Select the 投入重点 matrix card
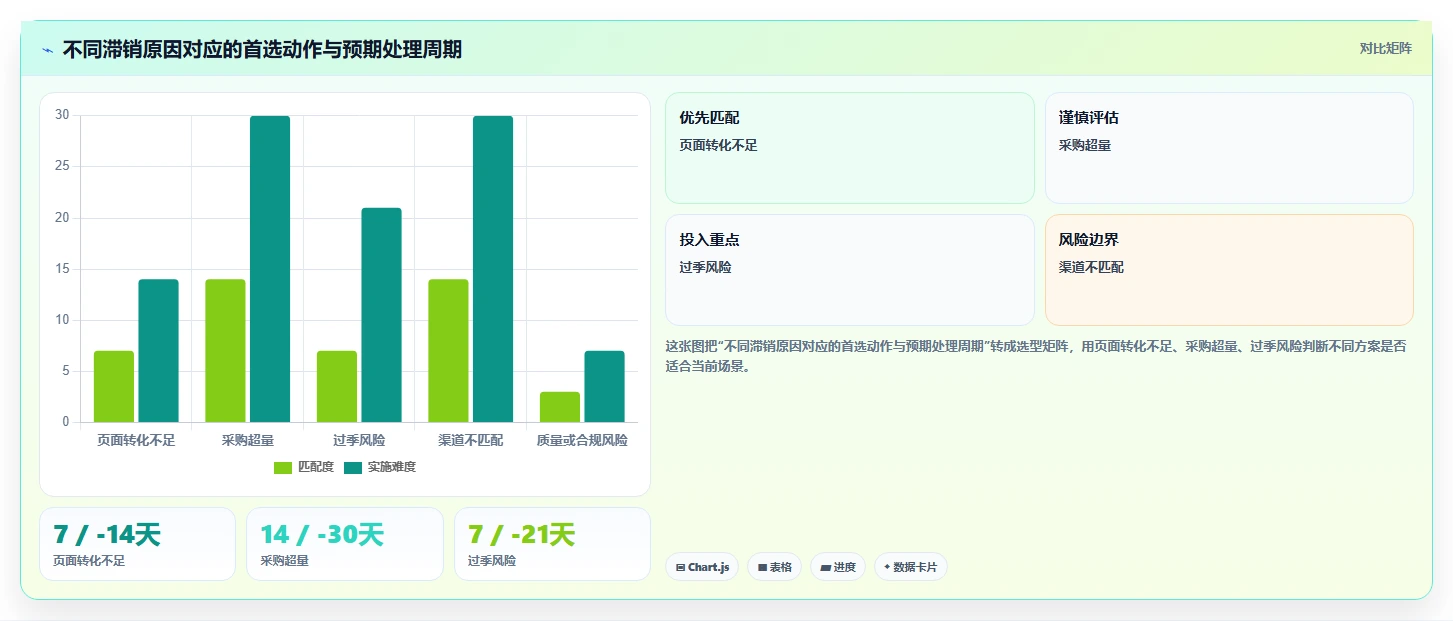 tap(850, 270)
